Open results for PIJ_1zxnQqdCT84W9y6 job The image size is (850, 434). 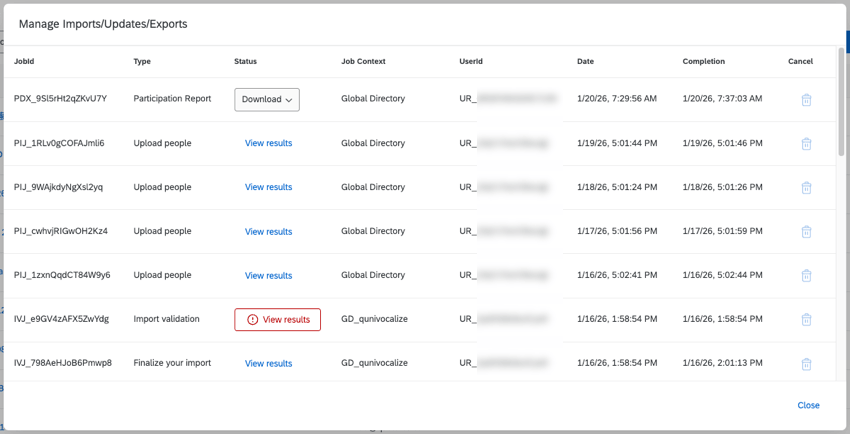click(268, 276)
